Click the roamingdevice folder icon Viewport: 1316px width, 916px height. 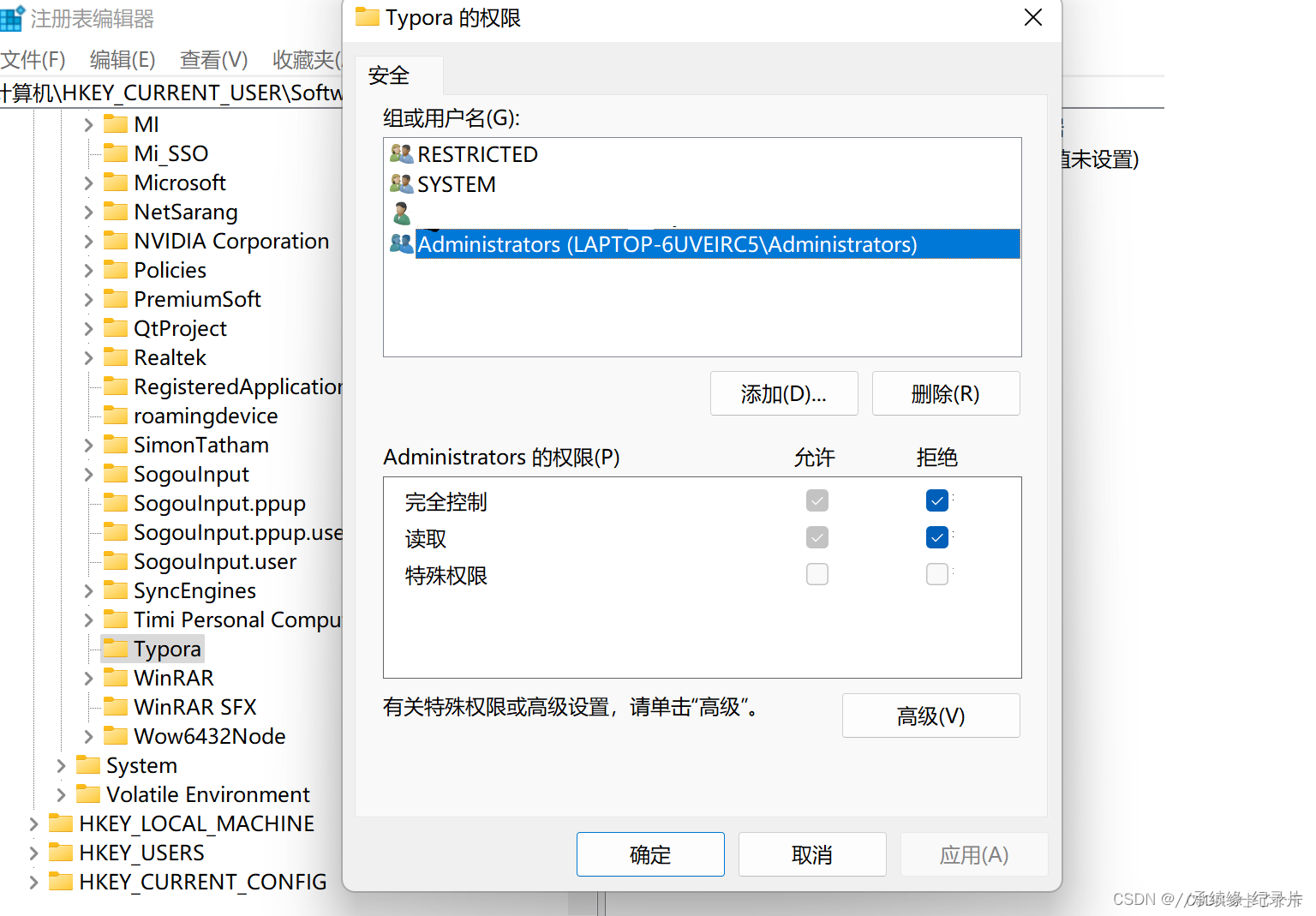[116, 416]
